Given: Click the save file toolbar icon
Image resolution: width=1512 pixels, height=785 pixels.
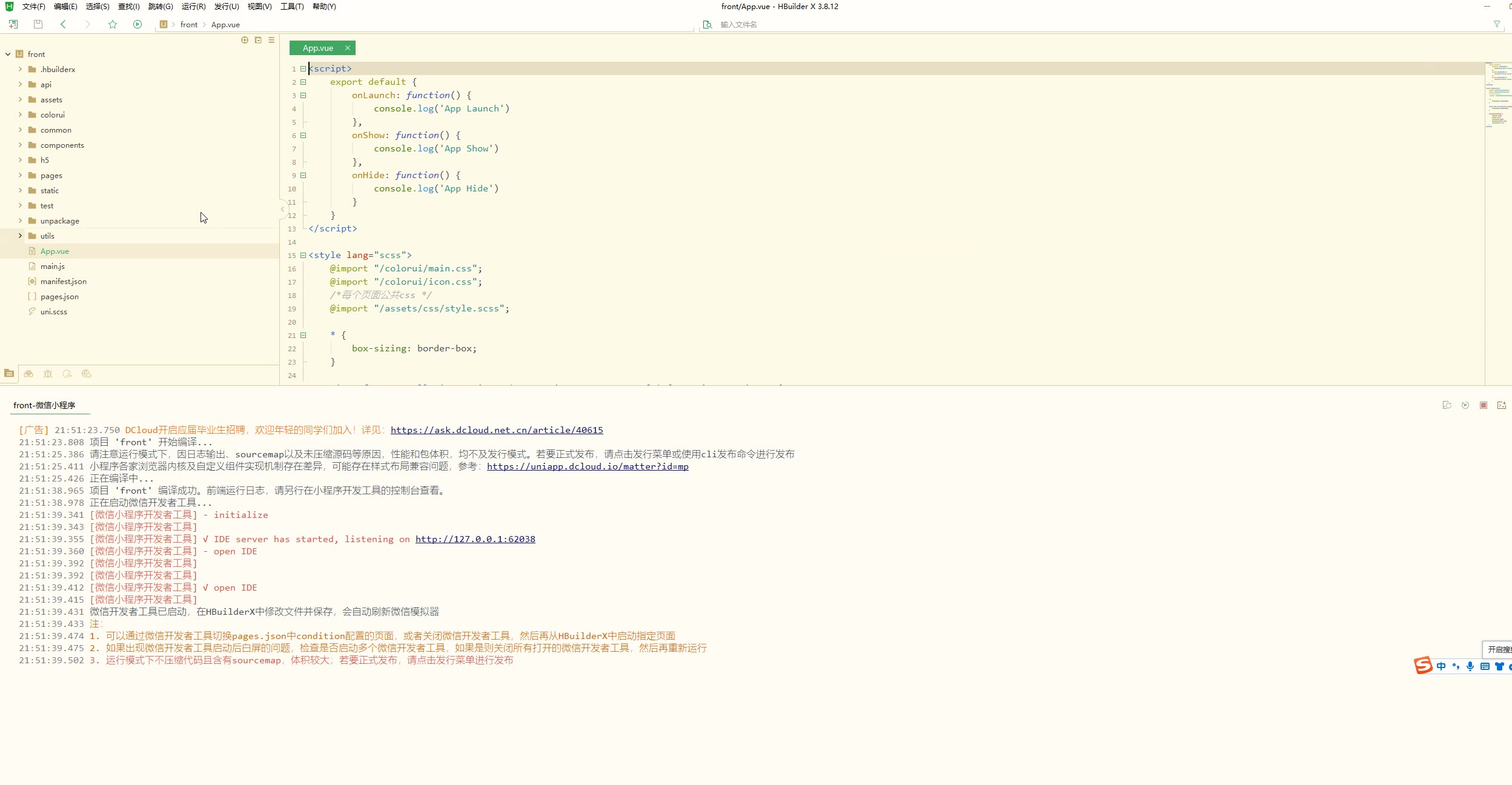Looking at the screenshot, I should [38, 24].
